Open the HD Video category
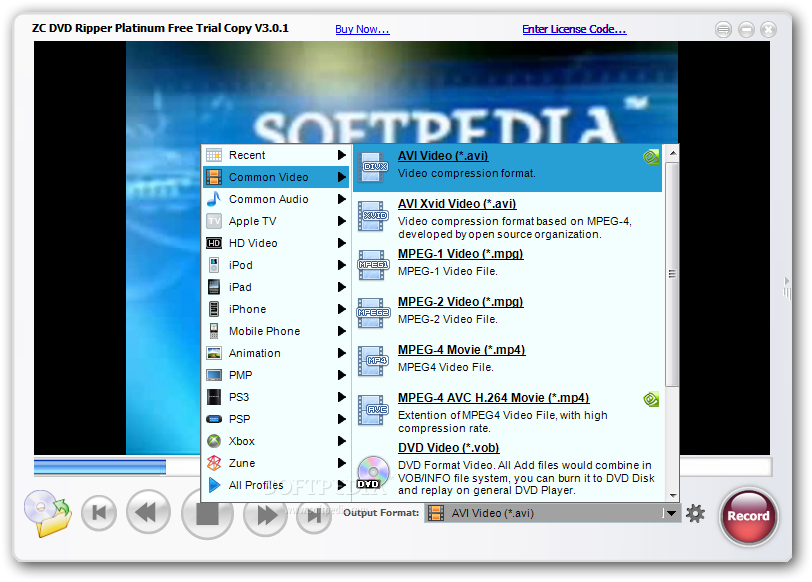The height and width of the screenshot is (582, 812). 276,243
